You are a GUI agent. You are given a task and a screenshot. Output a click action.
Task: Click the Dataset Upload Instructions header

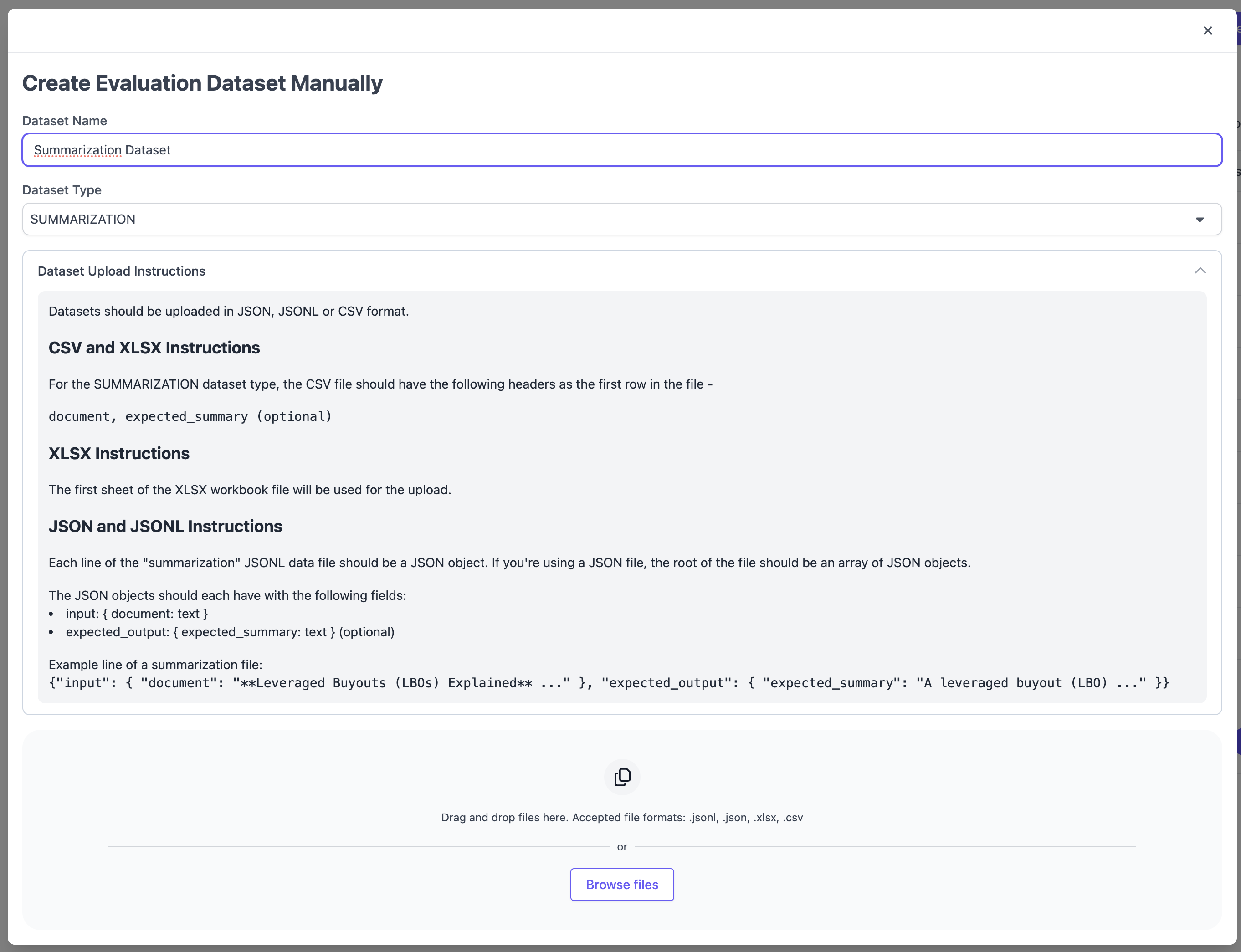pos(121,271)
